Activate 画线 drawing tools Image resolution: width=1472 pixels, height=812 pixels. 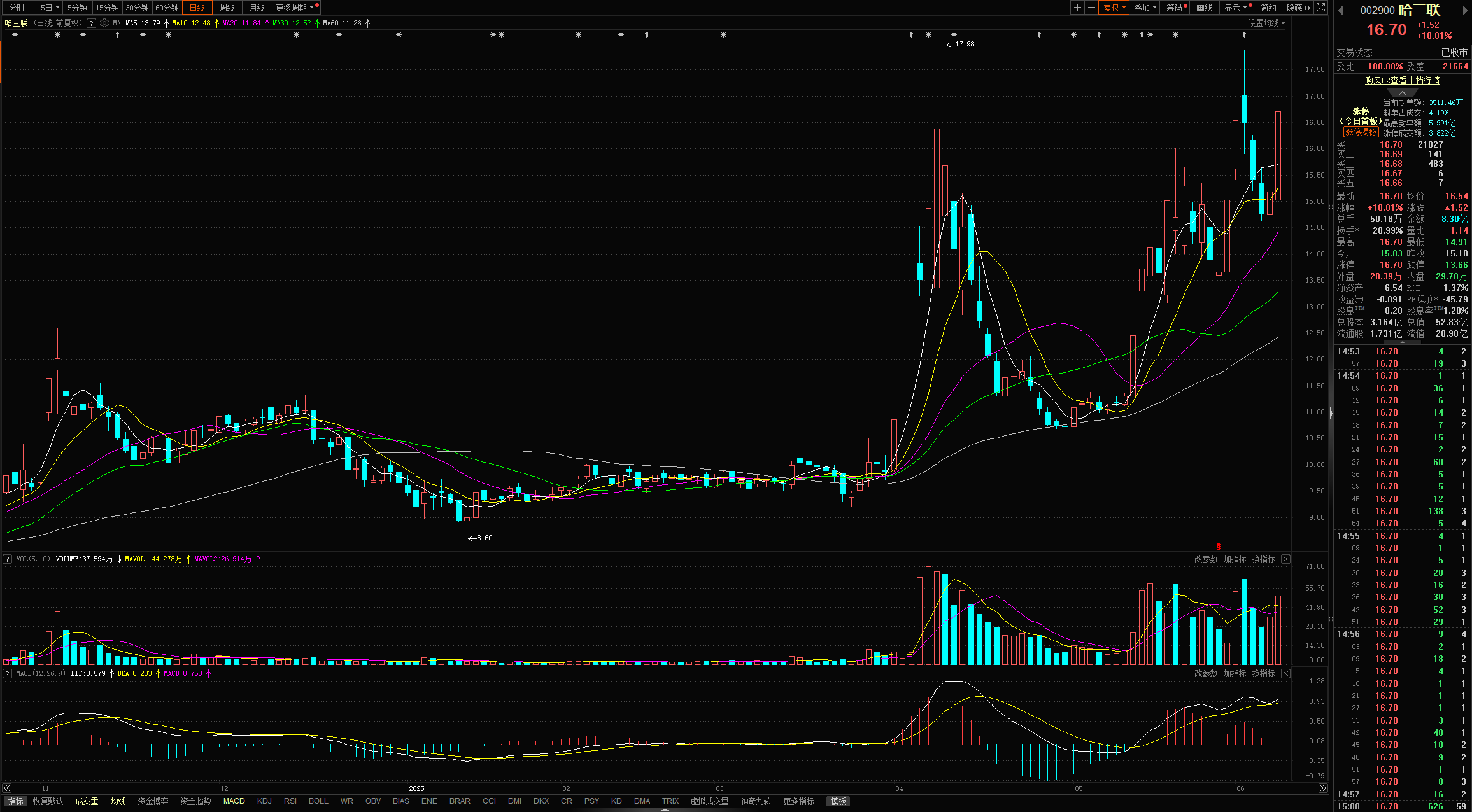click(1204, 8)
